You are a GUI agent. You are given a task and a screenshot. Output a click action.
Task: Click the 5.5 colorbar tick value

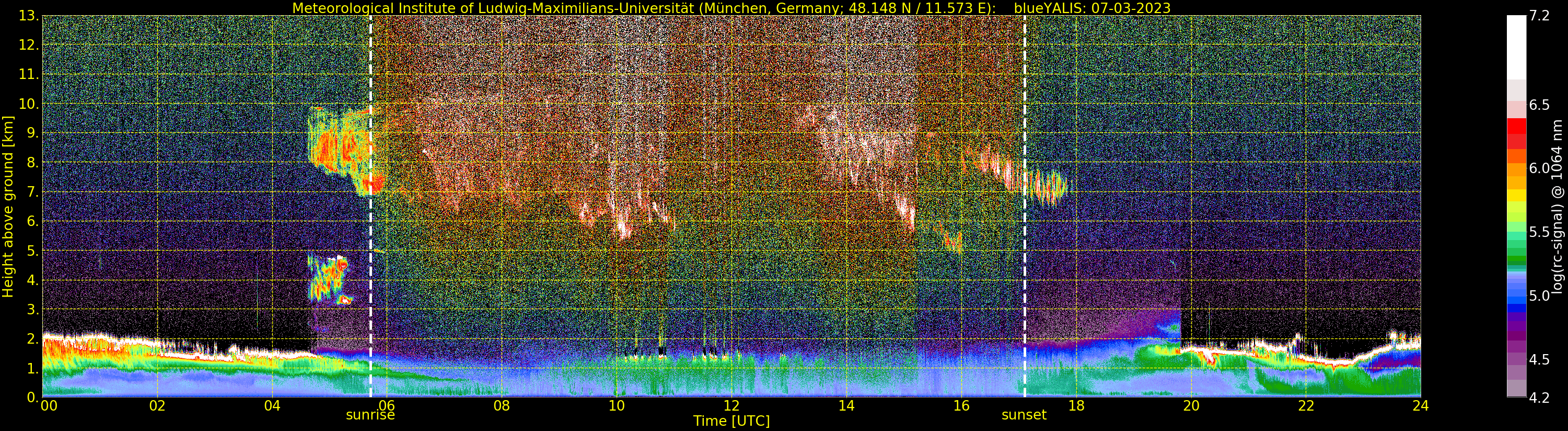click(1540, 232)
